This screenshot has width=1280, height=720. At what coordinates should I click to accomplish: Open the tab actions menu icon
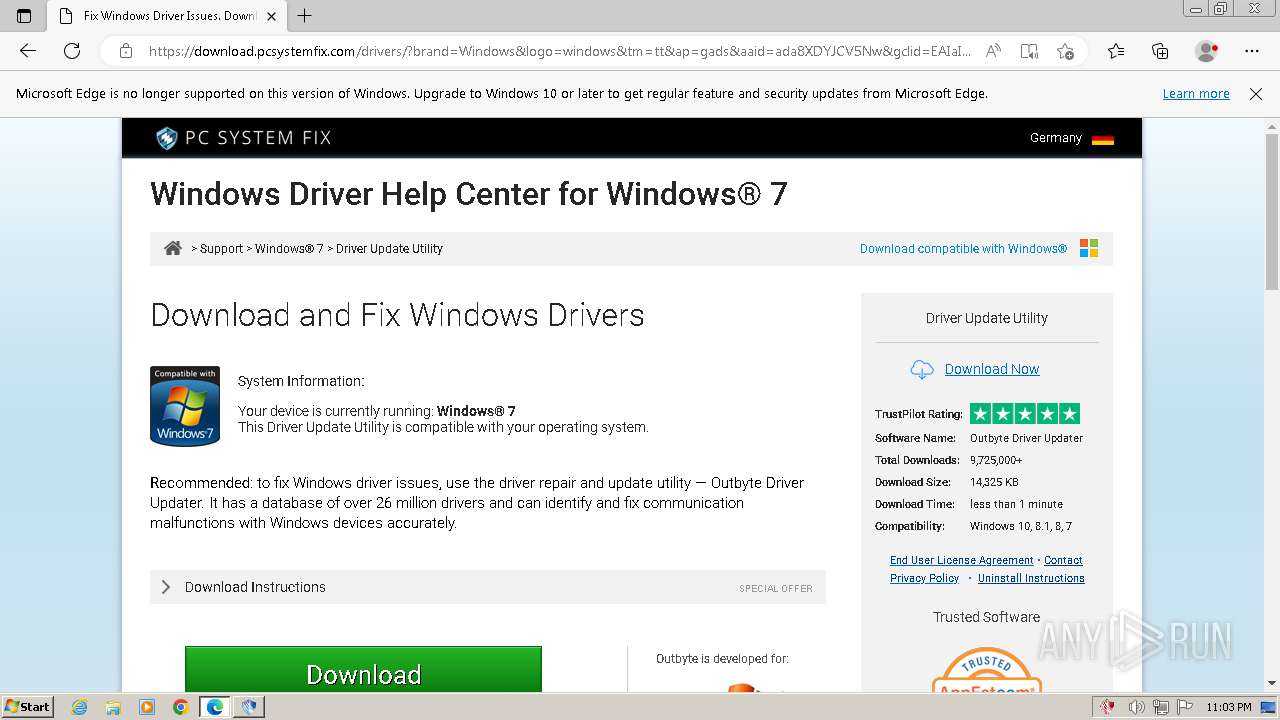24,16
